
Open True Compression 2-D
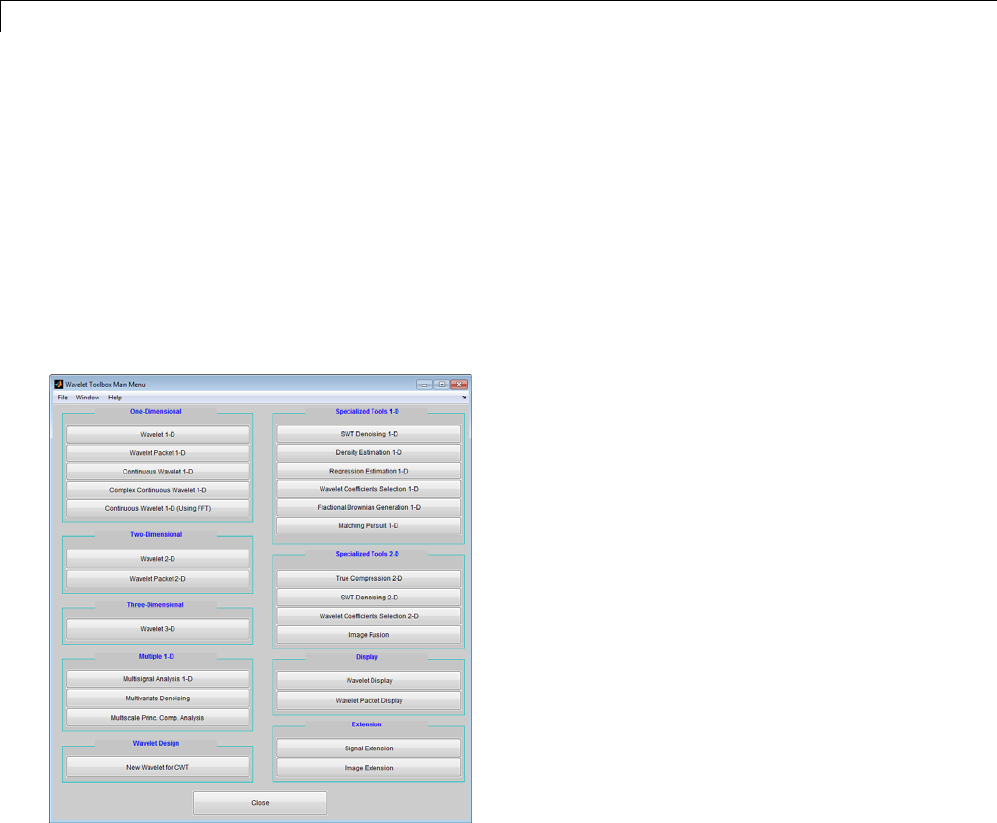click(x=369, y=579)
